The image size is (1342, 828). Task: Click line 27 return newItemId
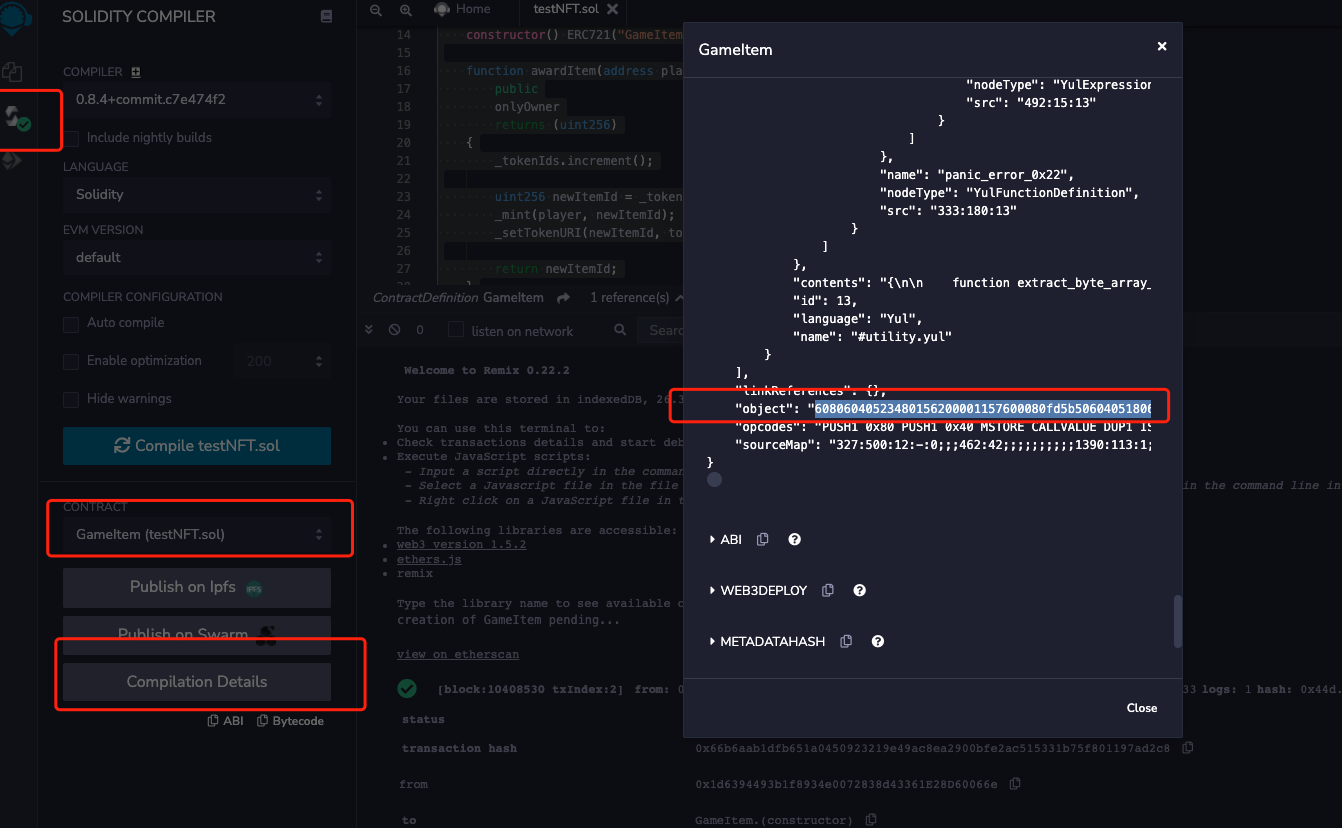[558, 269]
